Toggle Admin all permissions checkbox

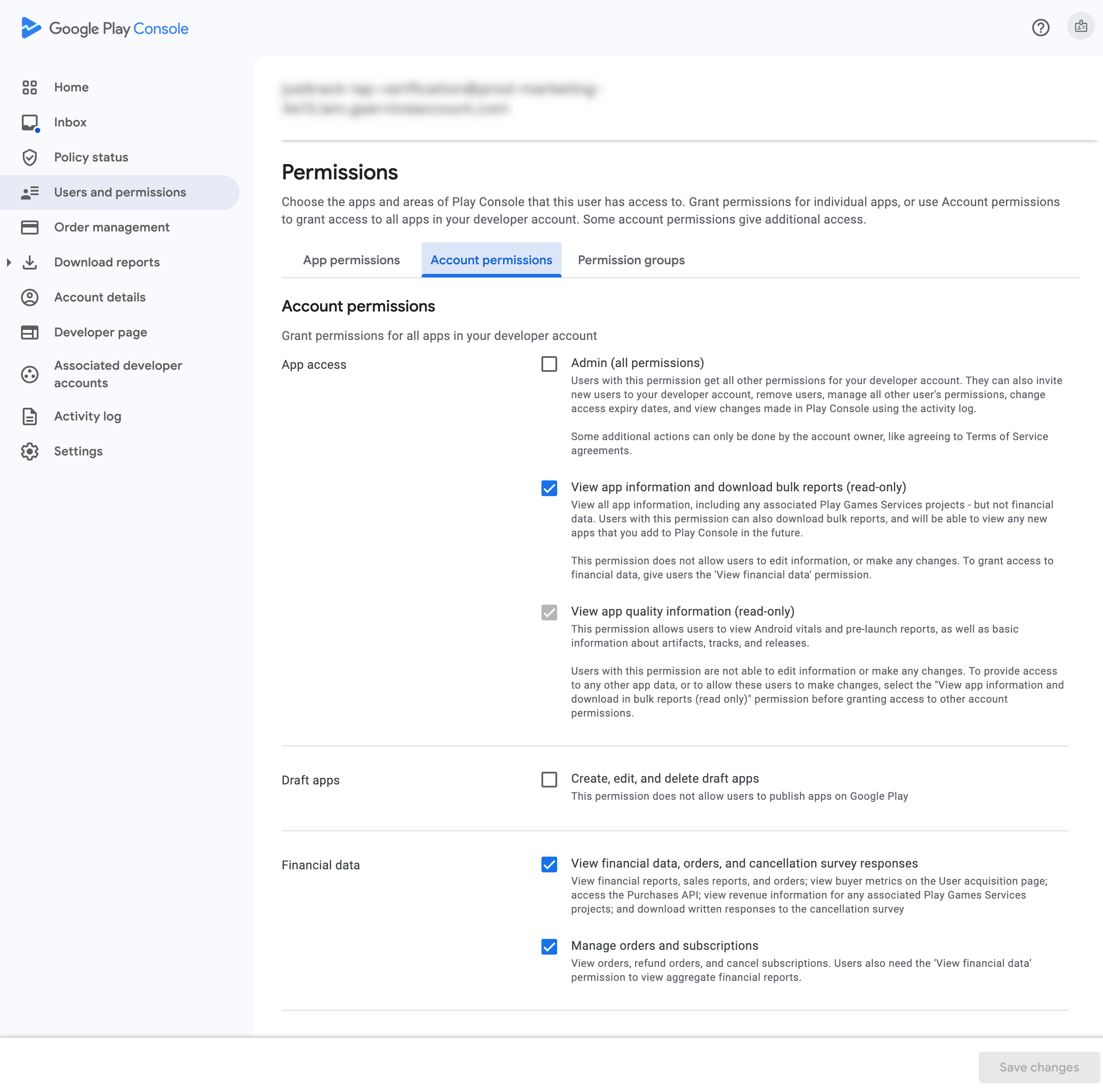point(549,363)
